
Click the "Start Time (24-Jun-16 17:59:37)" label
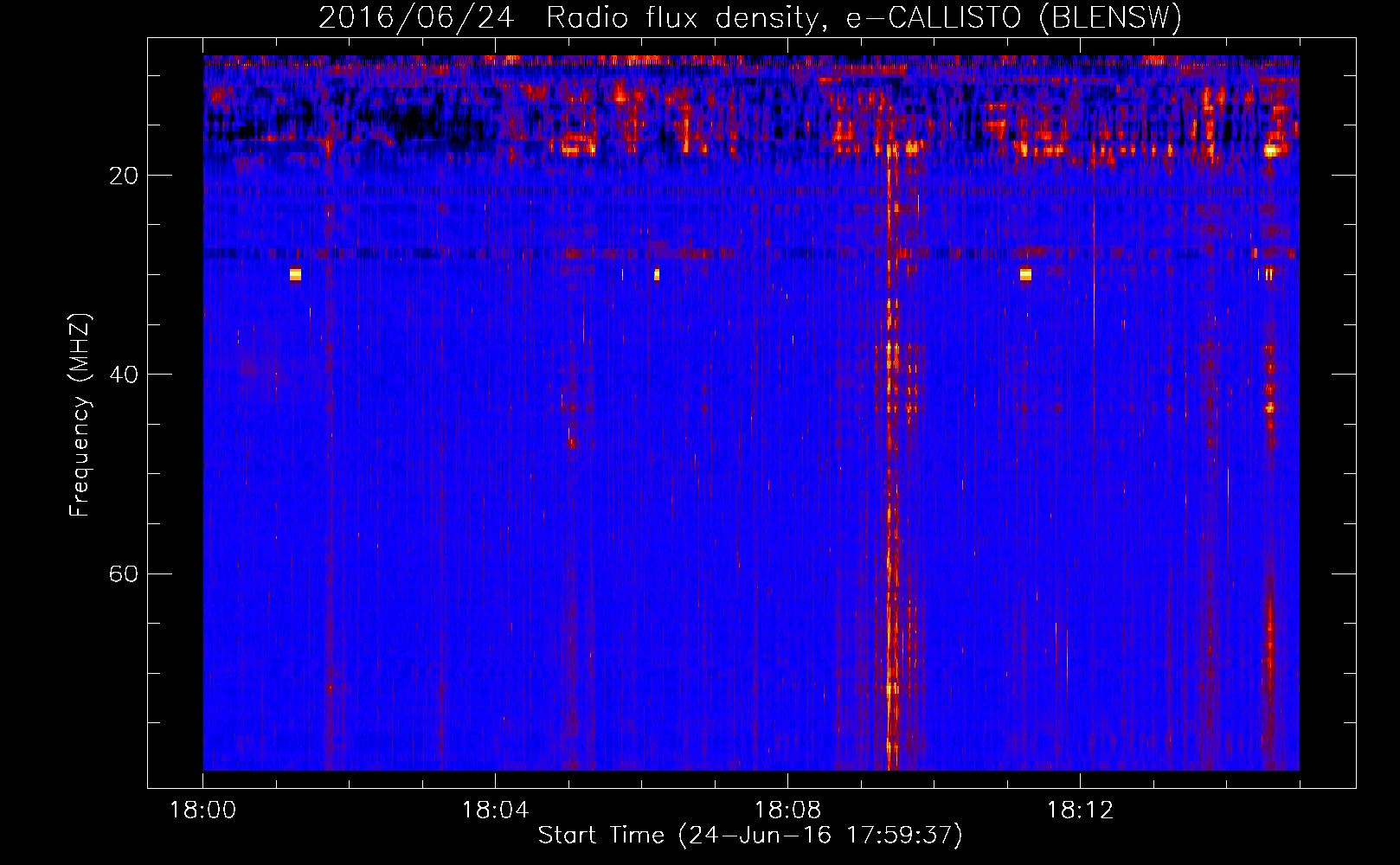click(x=750, y=836)
